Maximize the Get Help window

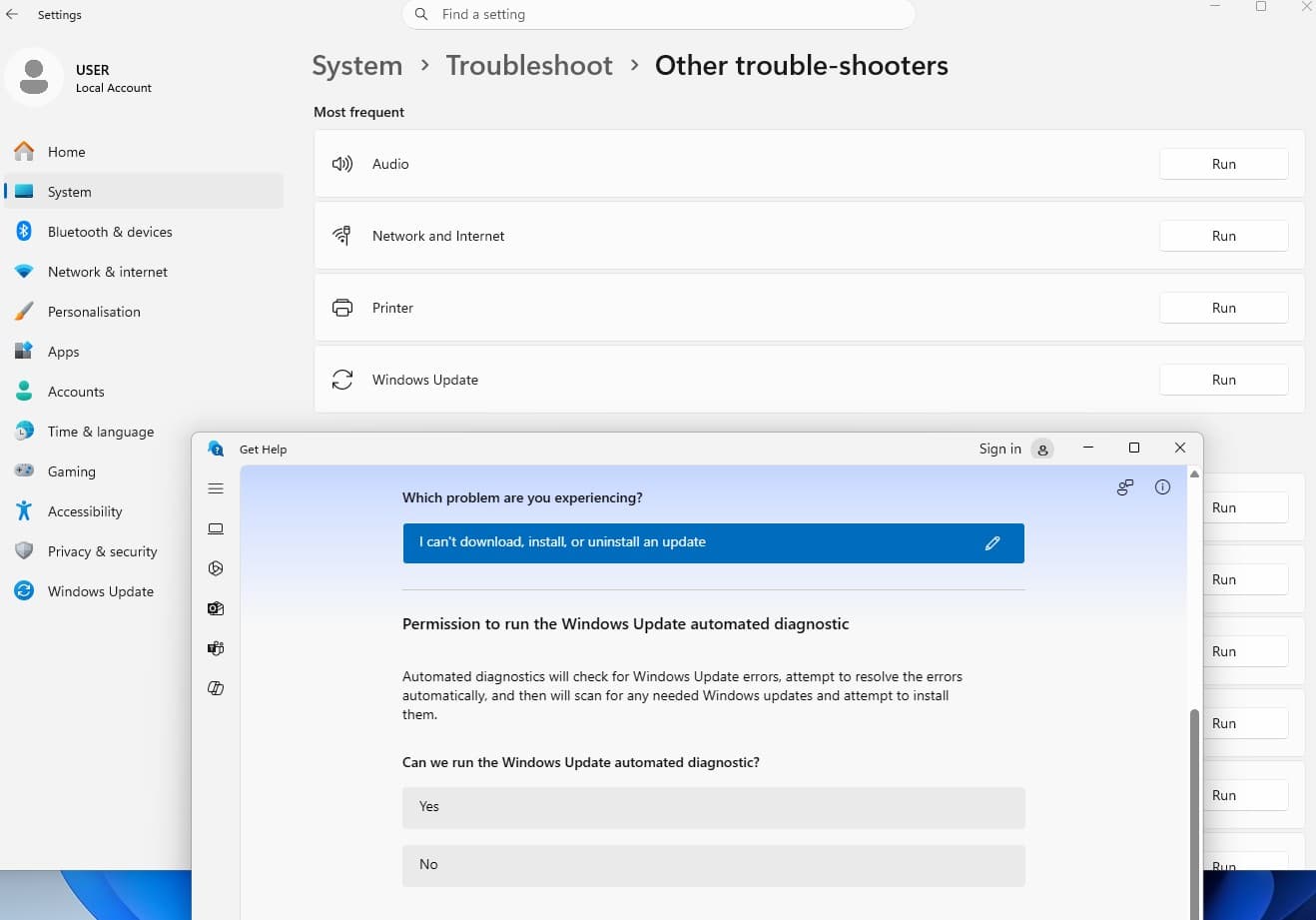pos(1134,448)
